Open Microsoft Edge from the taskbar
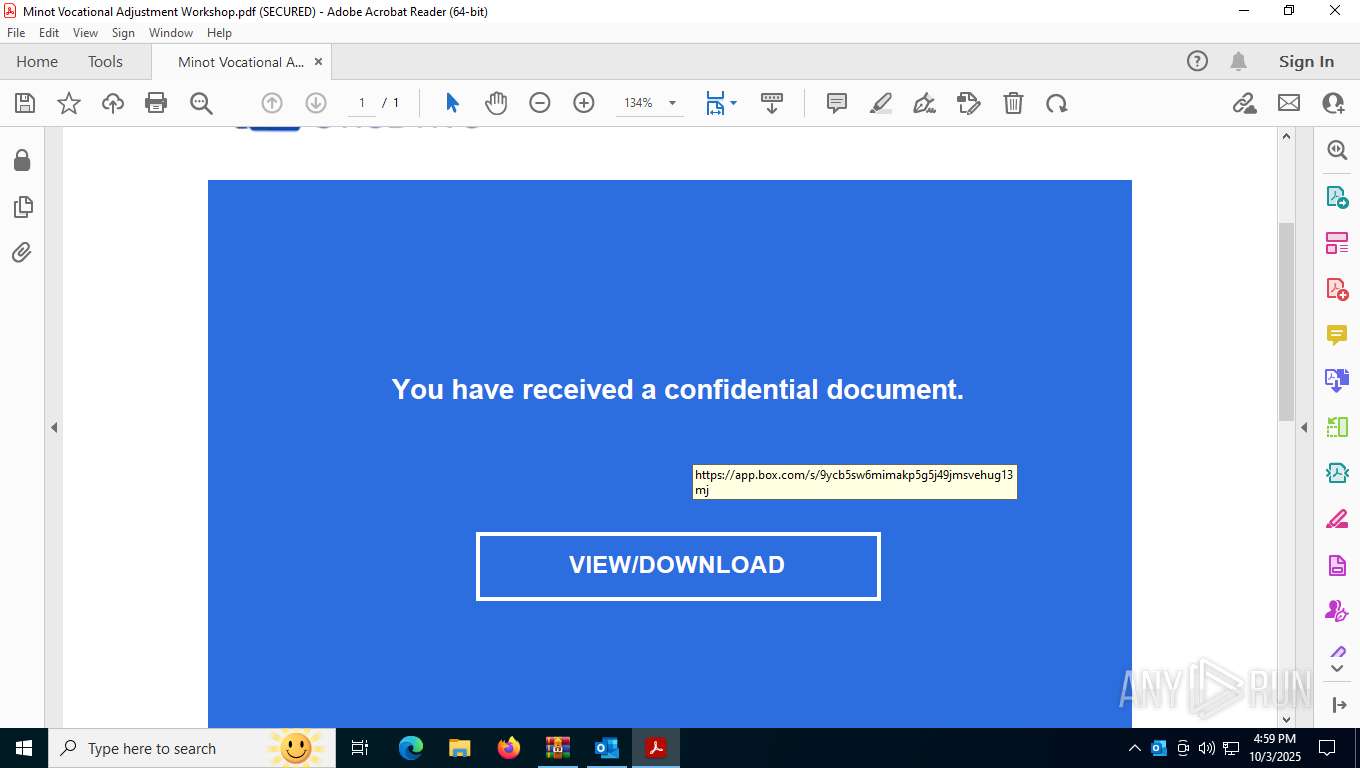 point(411,748)
